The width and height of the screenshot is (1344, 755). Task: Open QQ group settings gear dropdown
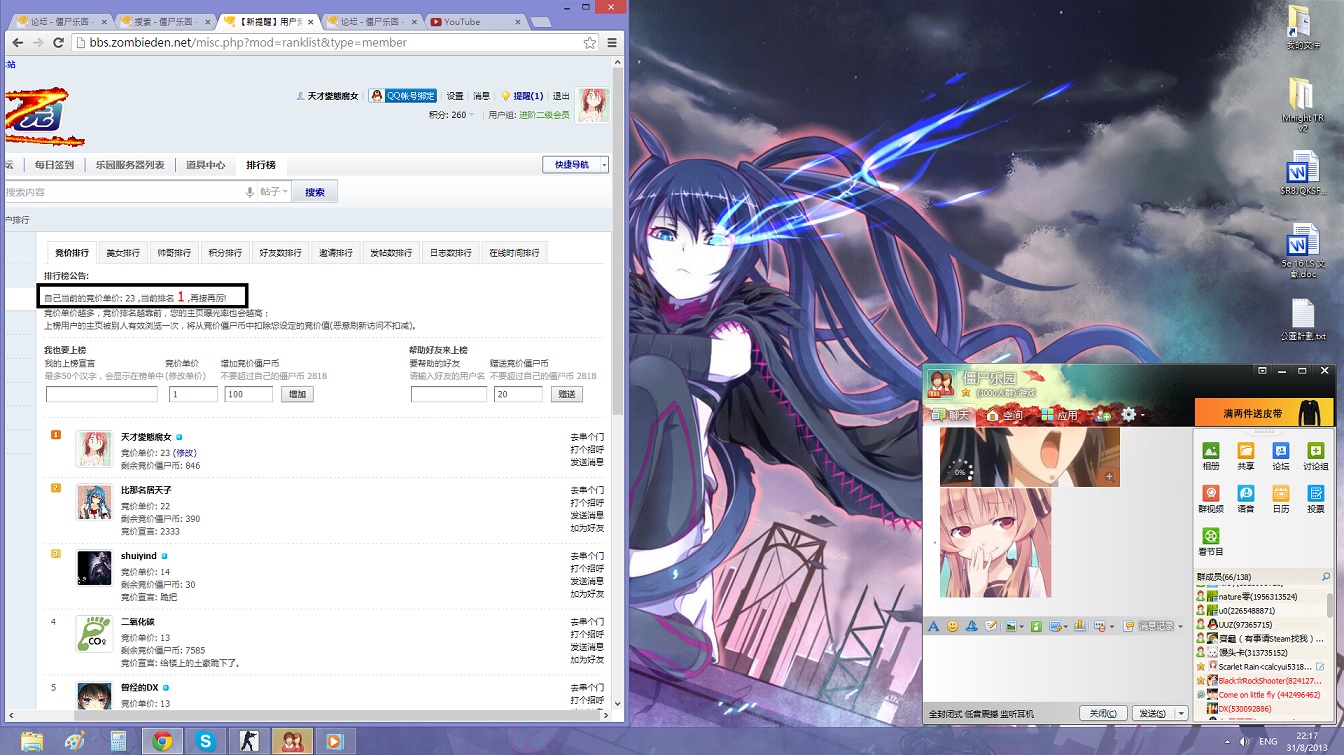[1133, 415]
